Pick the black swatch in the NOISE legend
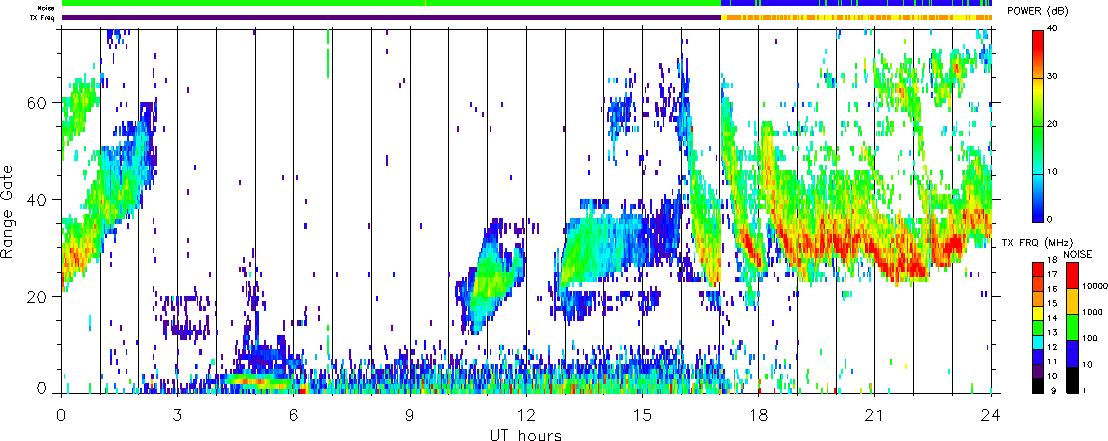 coord(1073,380)
